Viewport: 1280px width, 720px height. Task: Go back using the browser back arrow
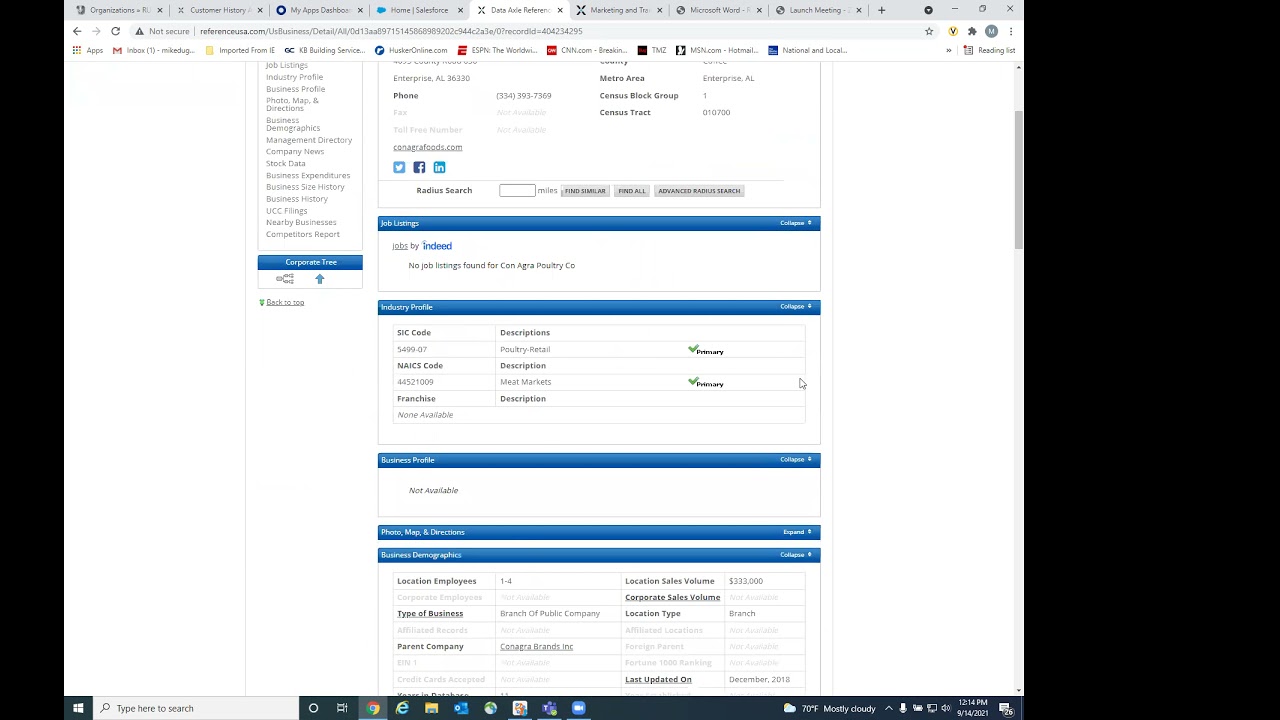coord(77,31)
